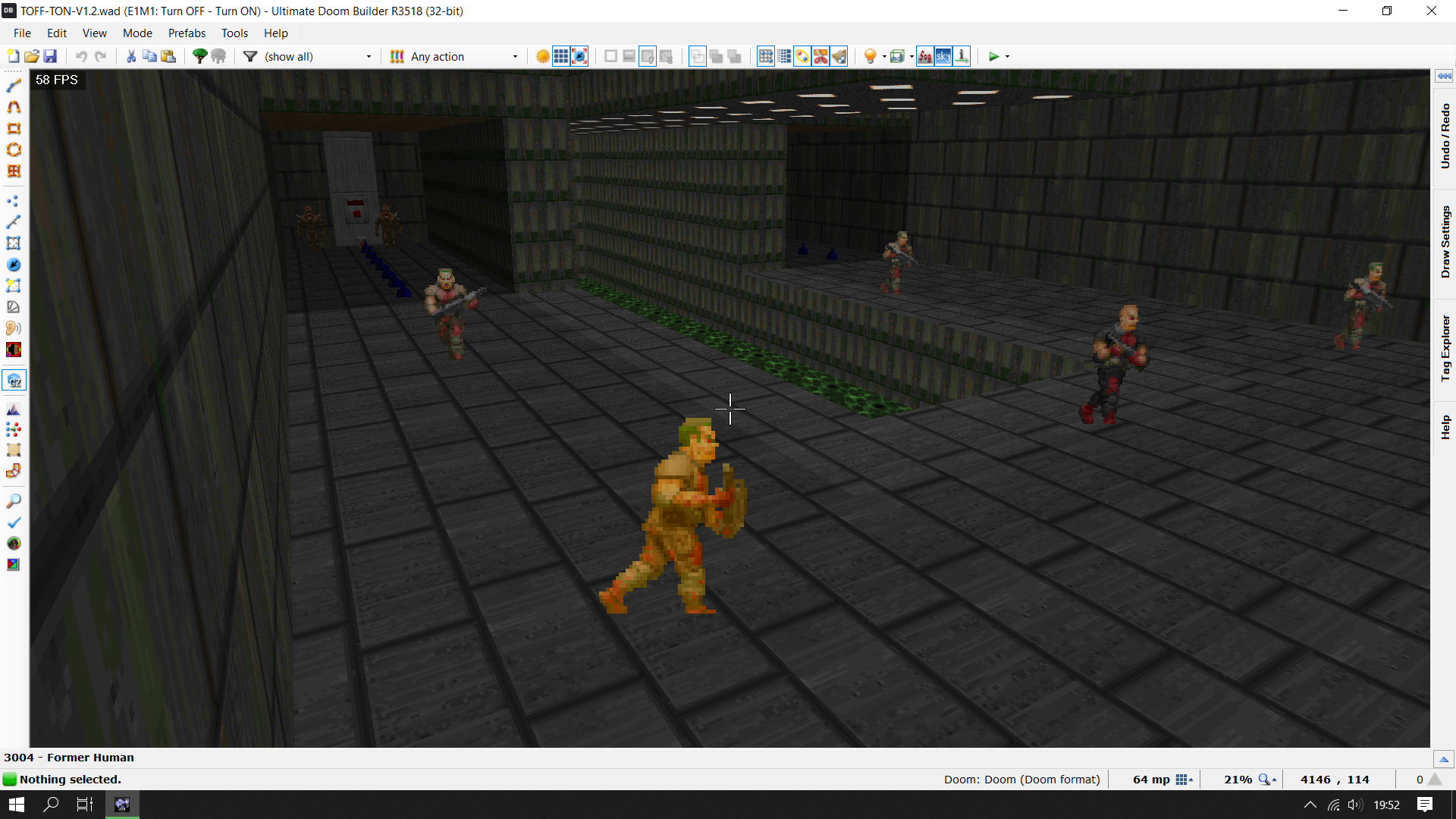Insert prefab from file (green tree icon)

point(199,56)
